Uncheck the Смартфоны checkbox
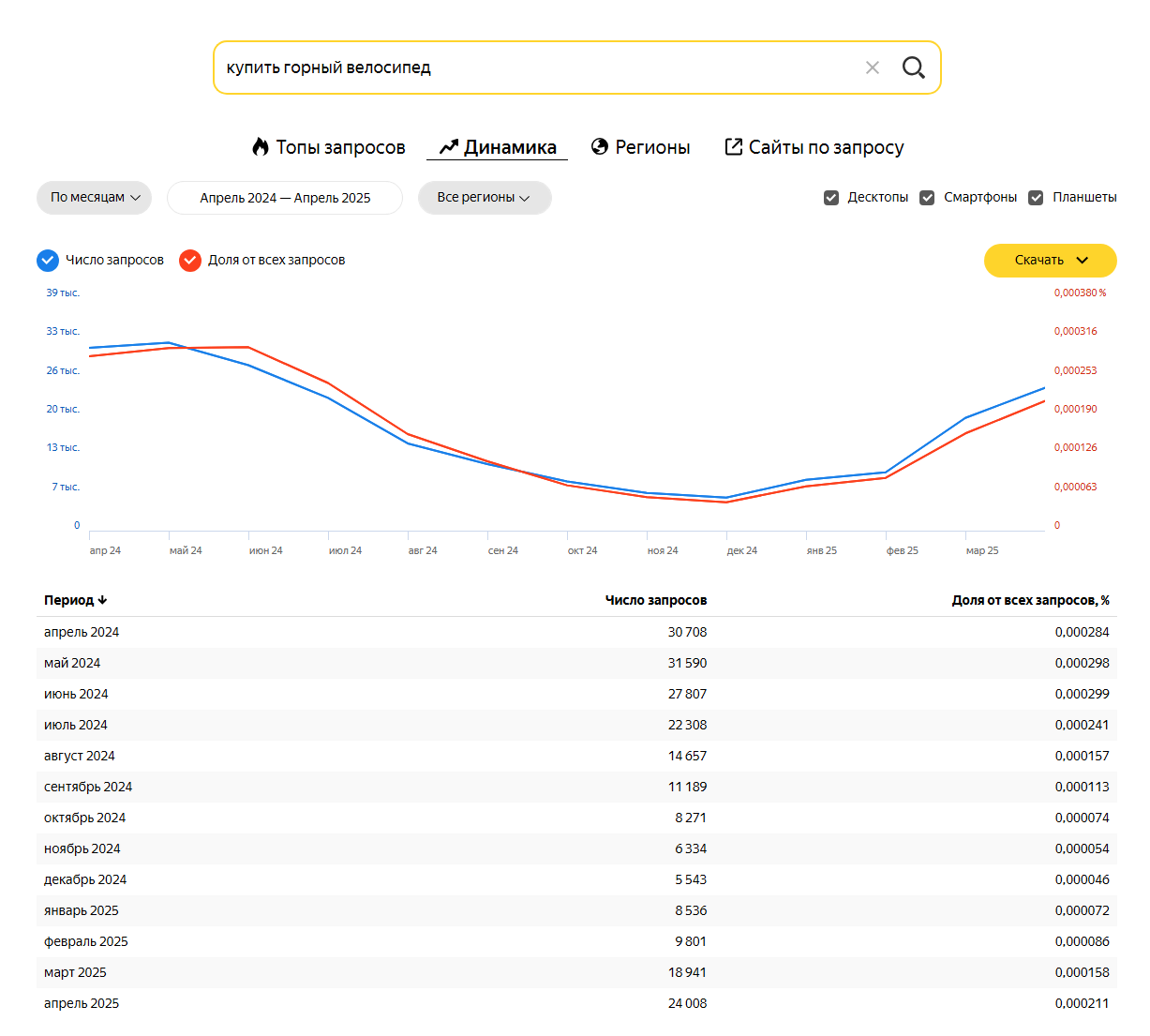Image resolution: width=1150 pixels, height=1036 pixels. tap(927, 198)
